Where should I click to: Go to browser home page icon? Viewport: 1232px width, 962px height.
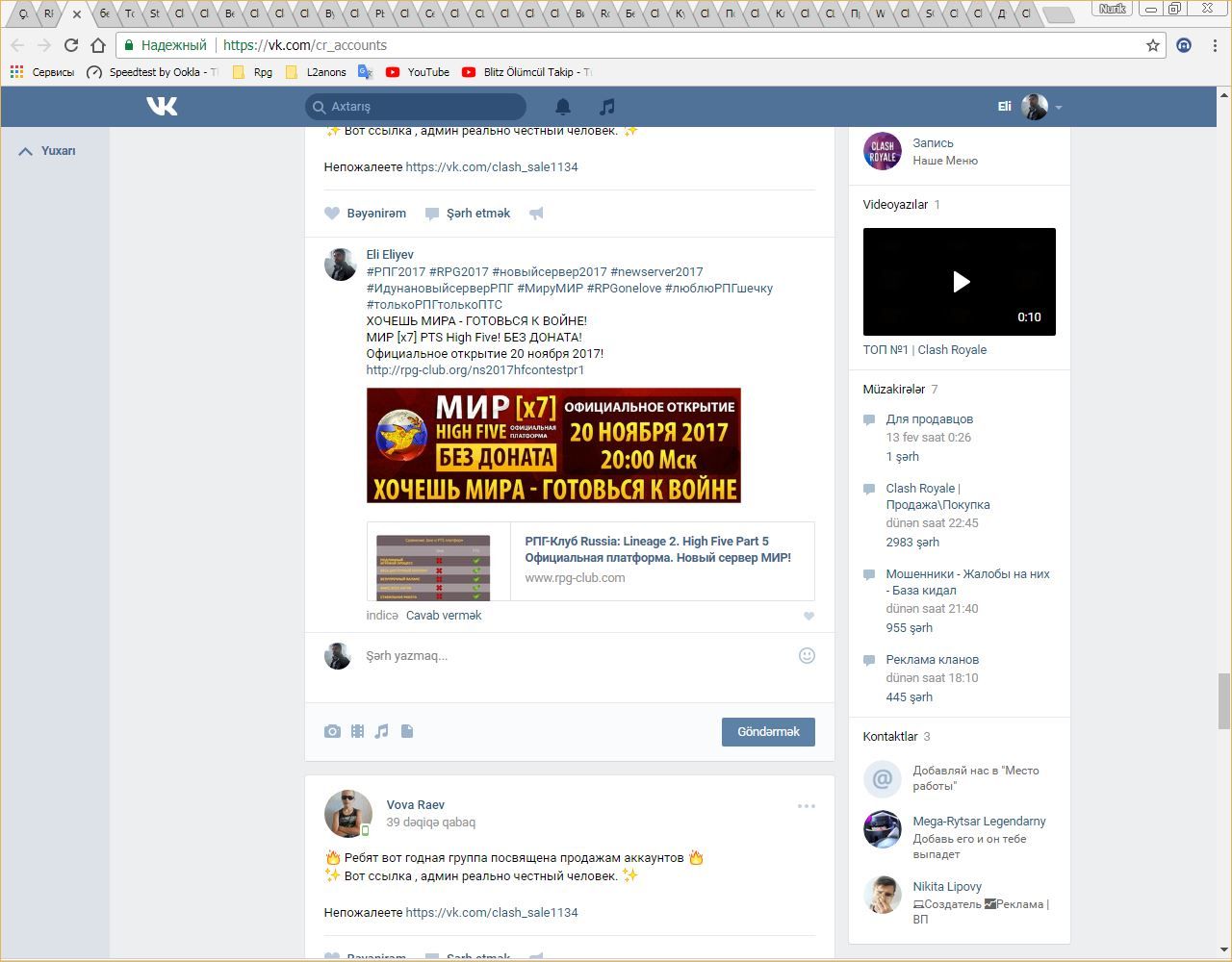(97, 45)
